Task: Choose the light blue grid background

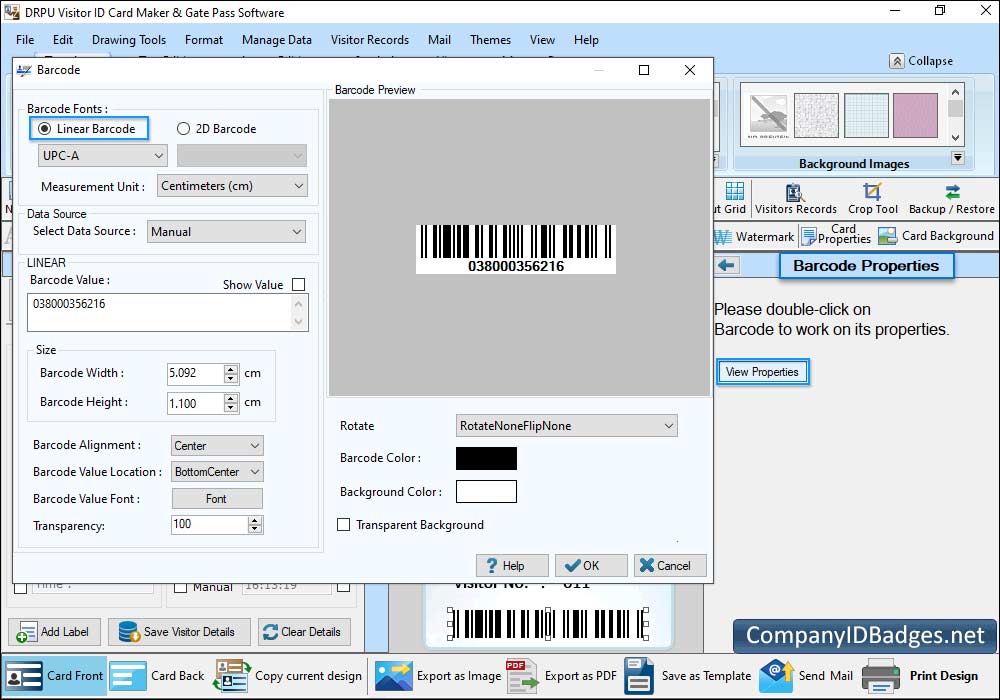Action: tap(866, 115)
